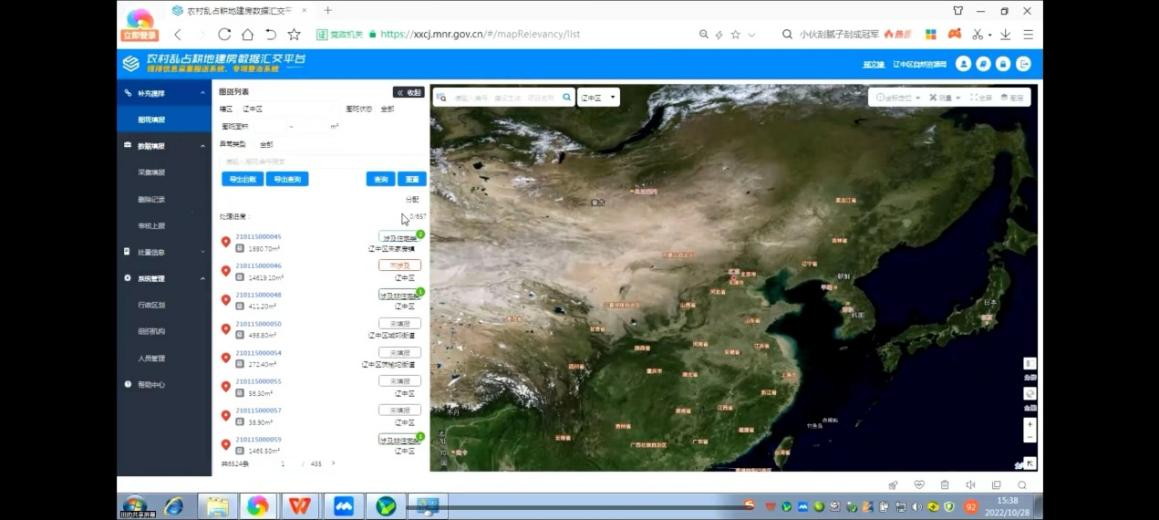1159x520 pixels.
Task: Reload the page with browser refresh icon
Action: click(x=225, y=34)
